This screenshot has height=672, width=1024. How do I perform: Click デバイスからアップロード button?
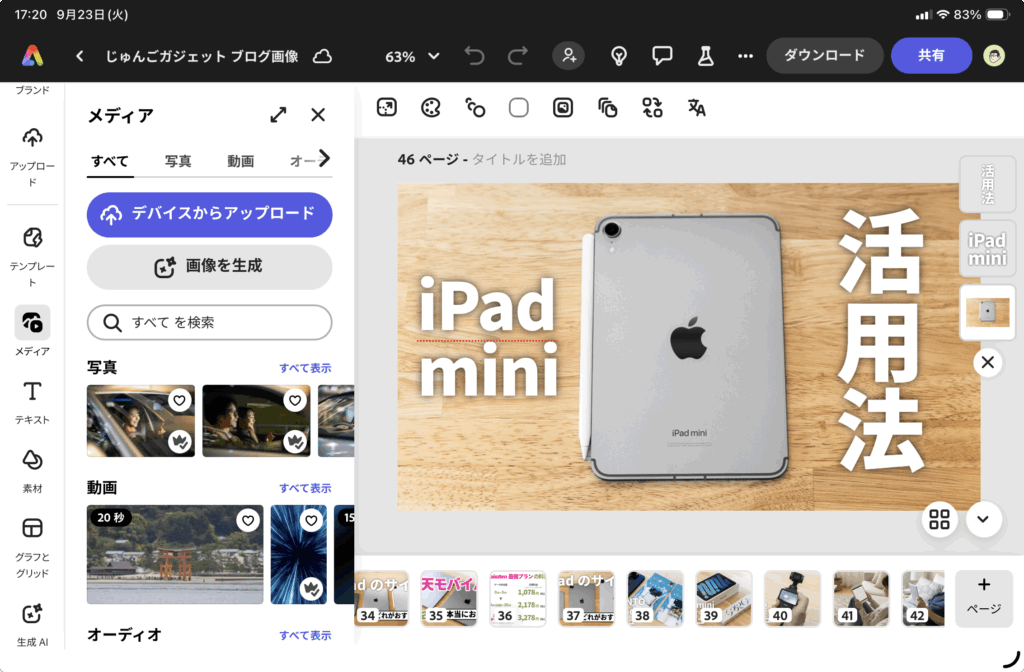click(209, 214)
